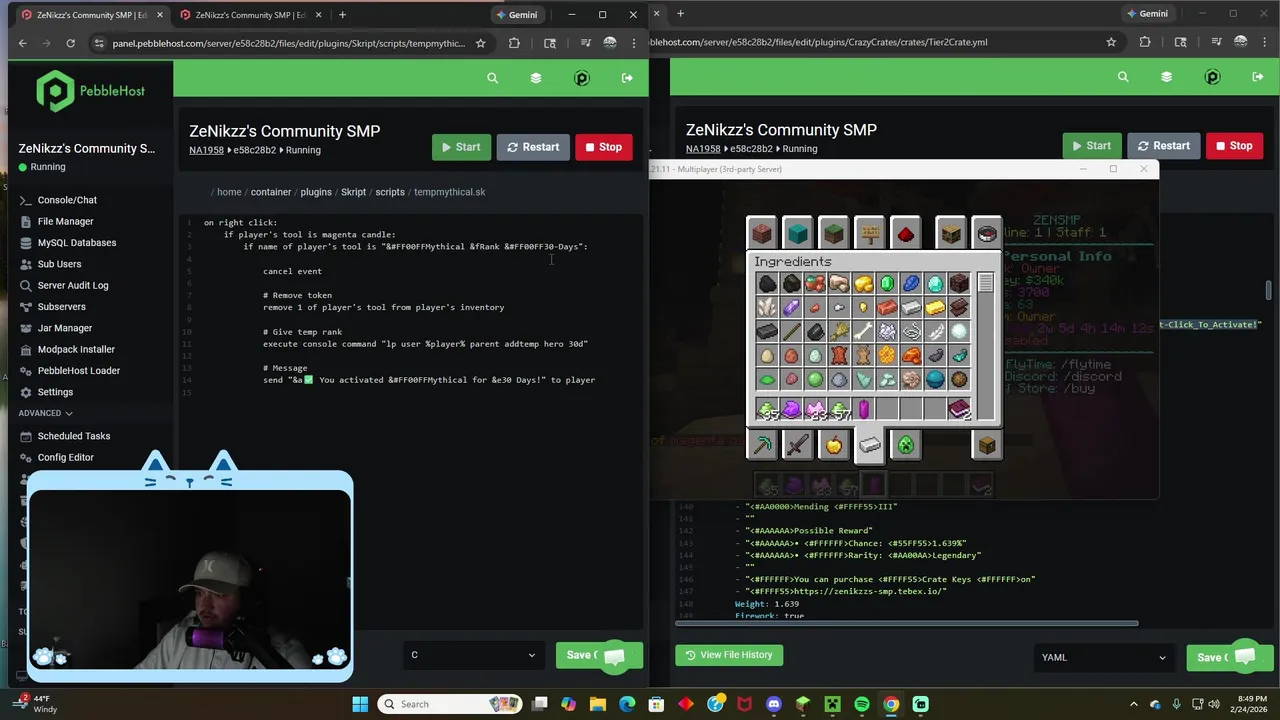1280x720 pixels.
Task: Click the stacked layers icon in left PebbleHost header
Action: tap(536, 78)
